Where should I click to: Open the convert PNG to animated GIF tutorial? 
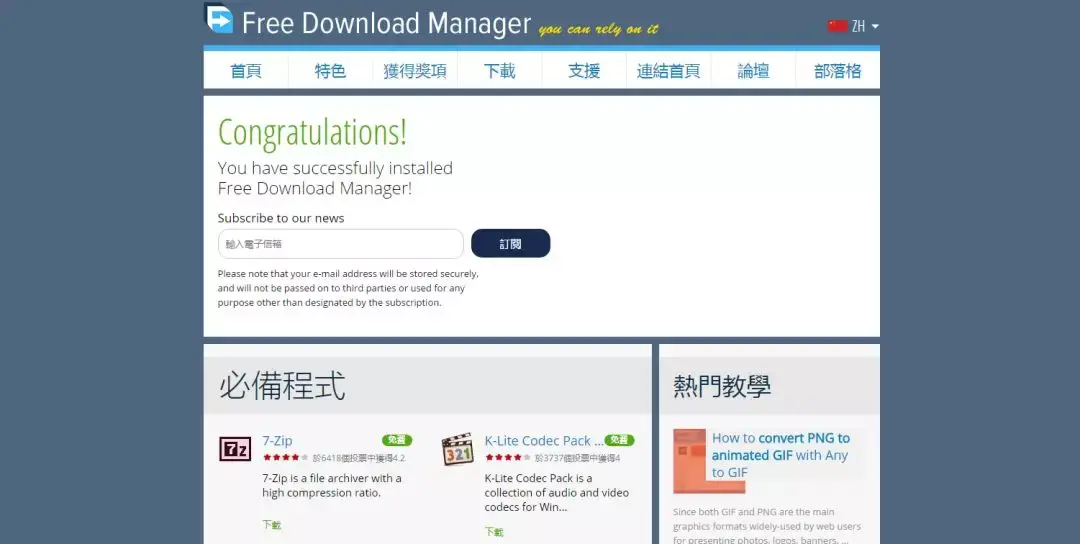click(780, 455)
